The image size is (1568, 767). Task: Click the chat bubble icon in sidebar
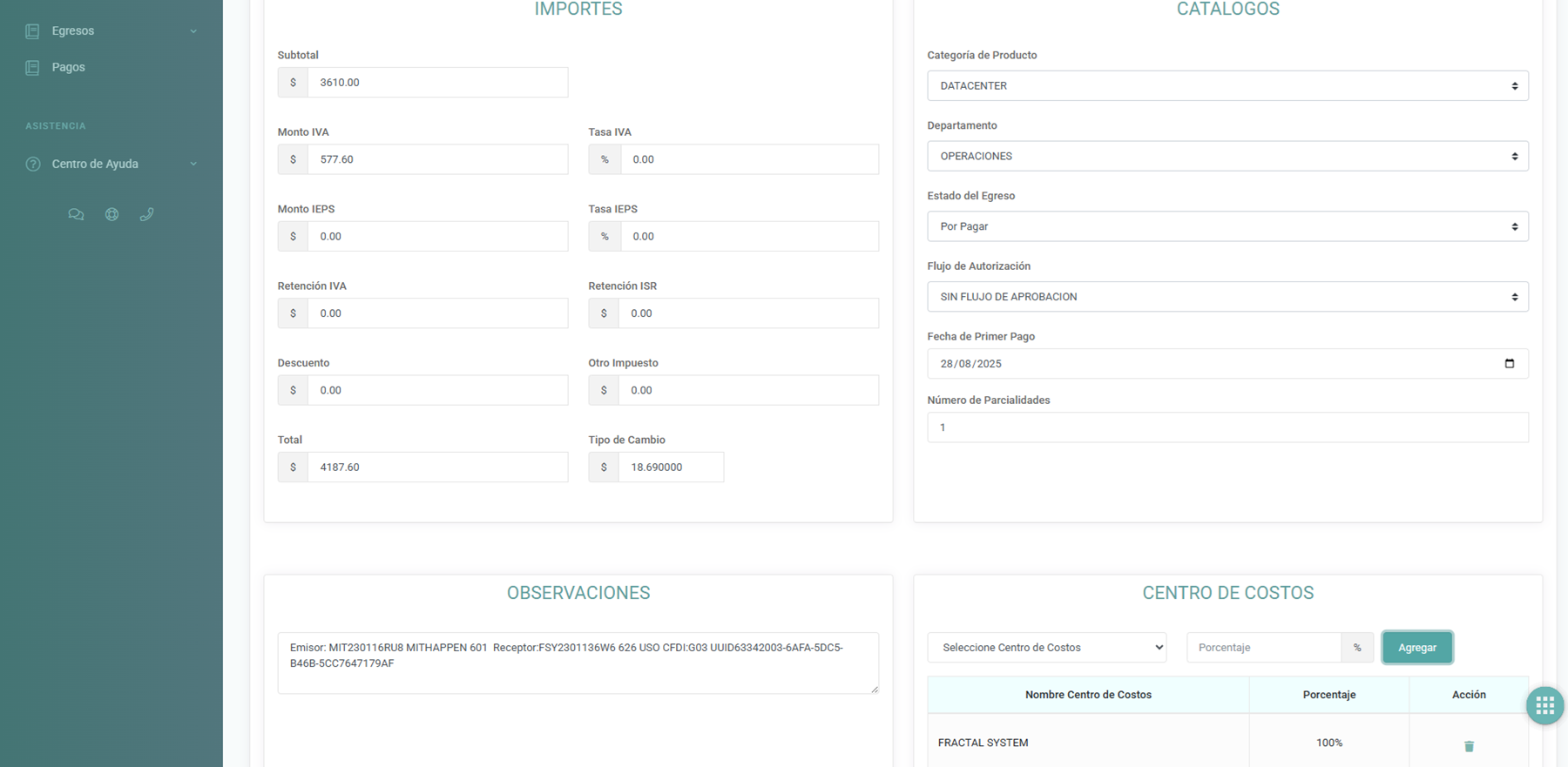pyautogui.click(x=76, y=214)
